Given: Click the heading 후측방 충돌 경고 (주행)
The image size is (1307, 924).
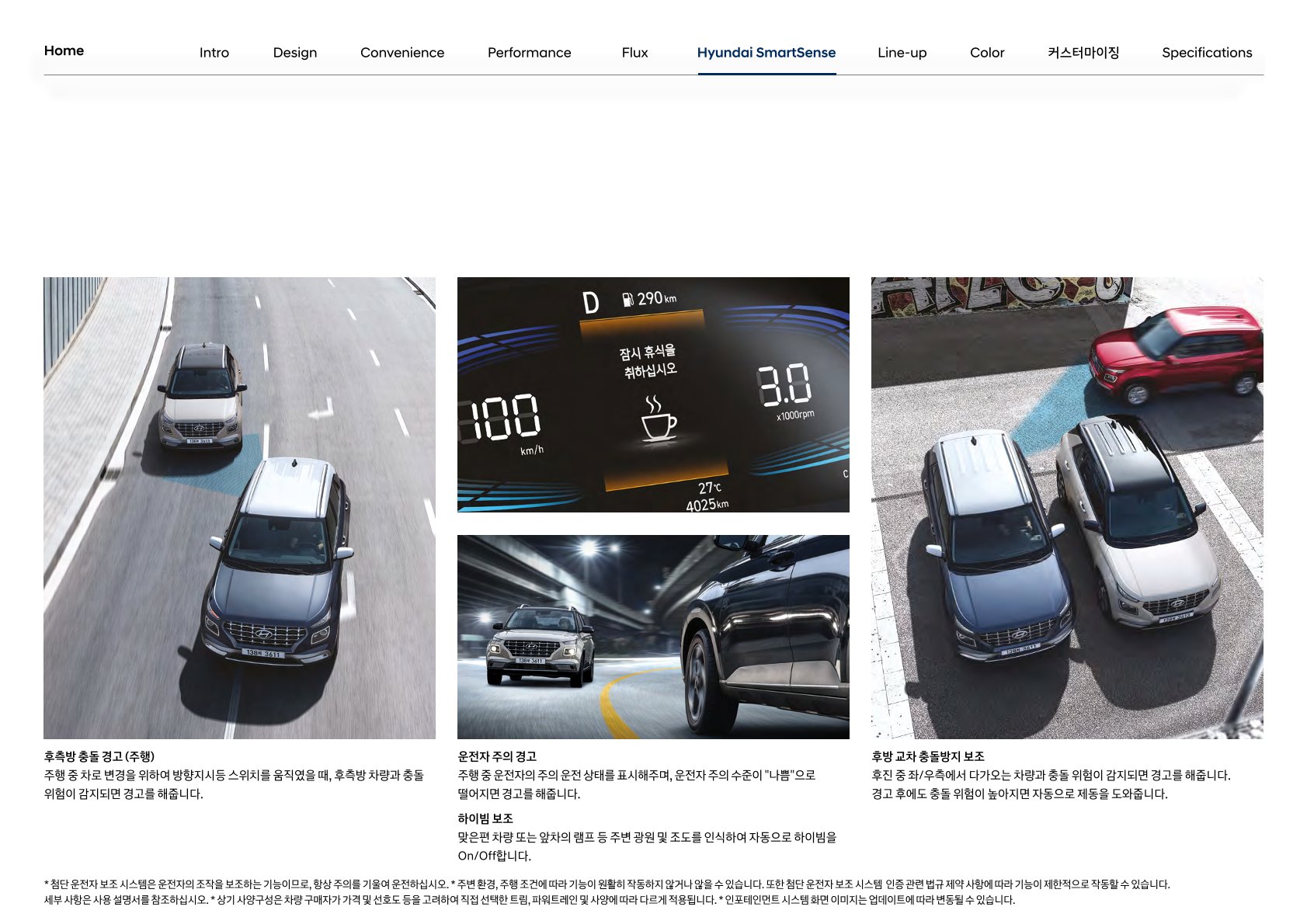Looking at the screenshot, I should point(99,756).
